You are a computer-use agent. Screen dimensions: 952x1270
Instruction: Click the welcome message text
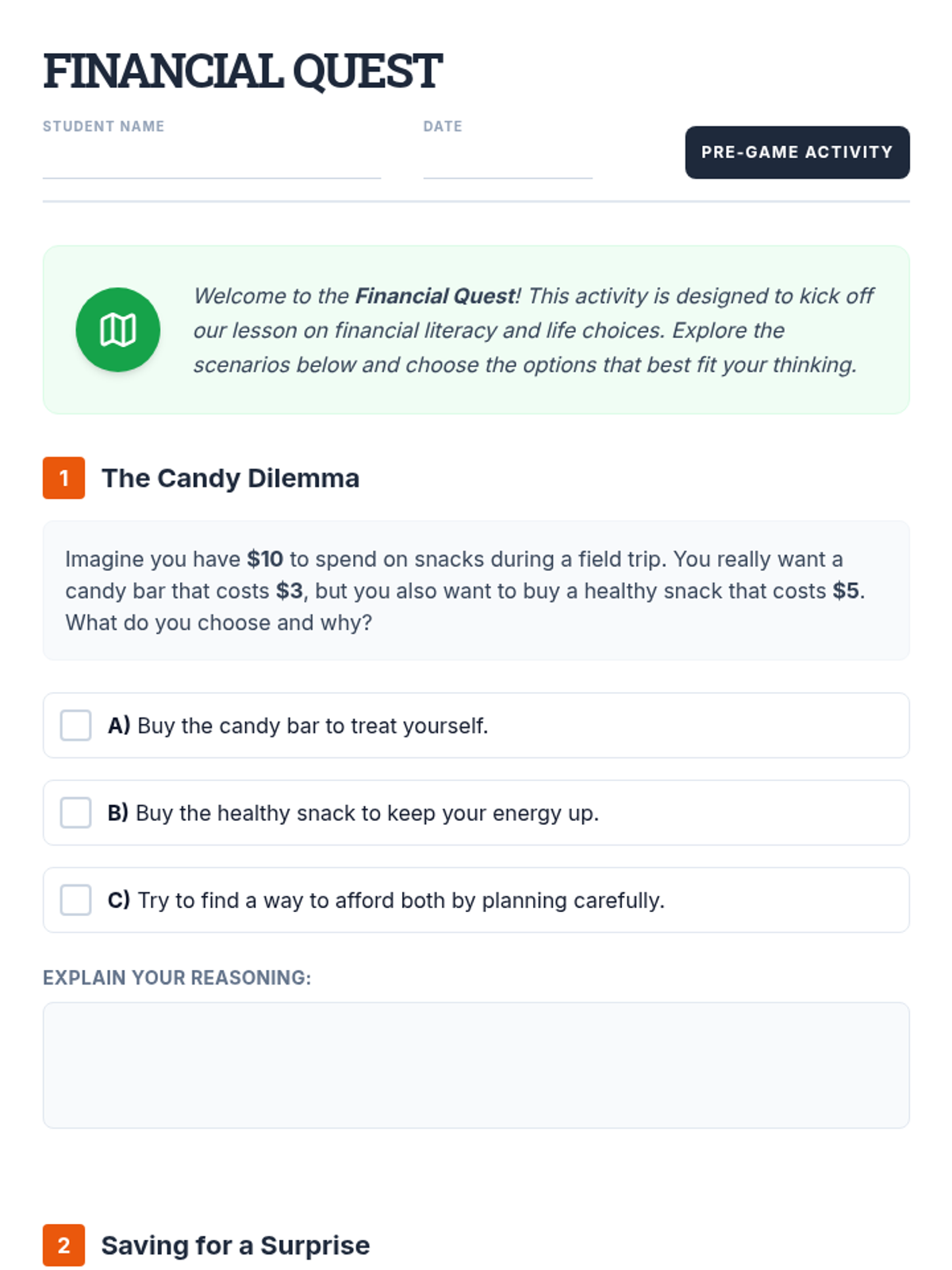[x=532, y=330]
